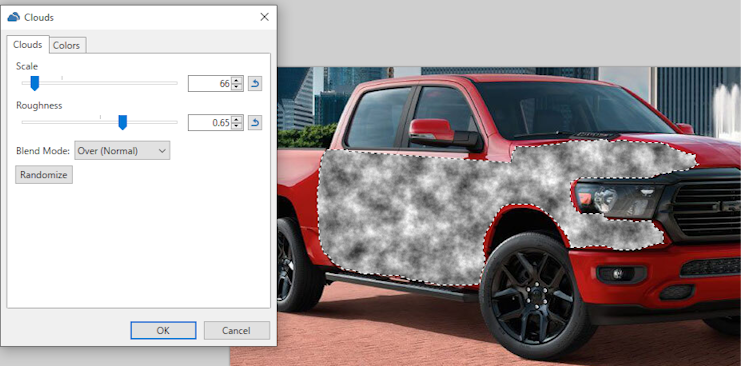The height and width of the screenshot is (366, 744).
Task: Confirm the Clouds effect with OK
Action: coord(163,330)
